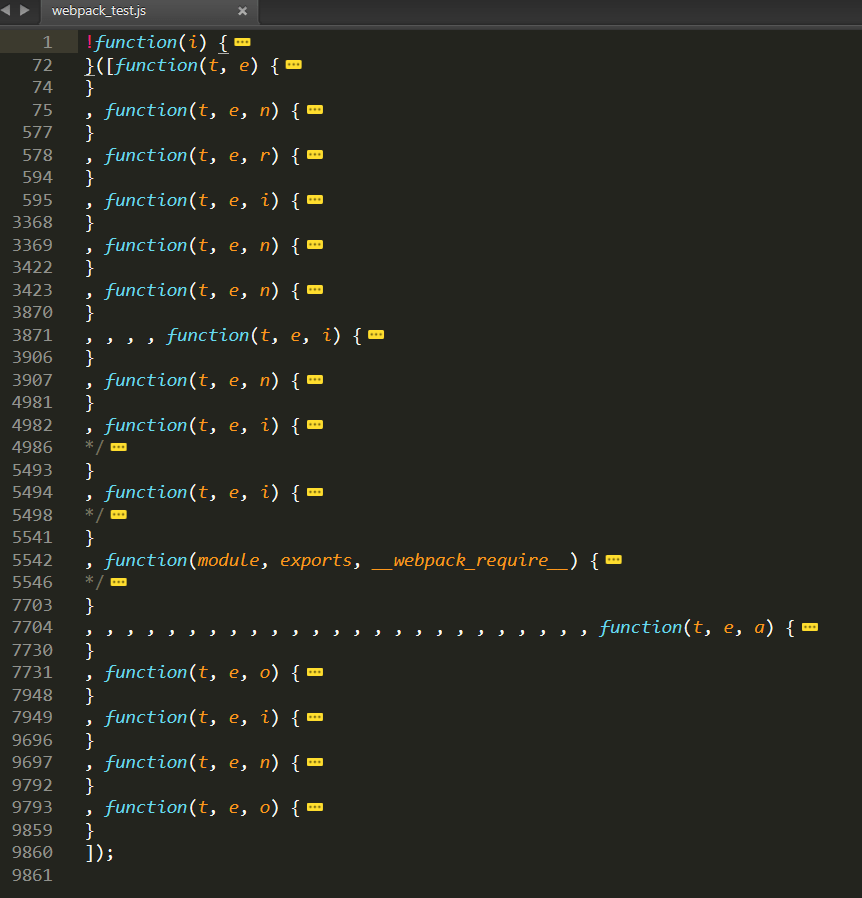
Task: Expand fold marker after function on line 4982
Action: click(x=315, y=424)
